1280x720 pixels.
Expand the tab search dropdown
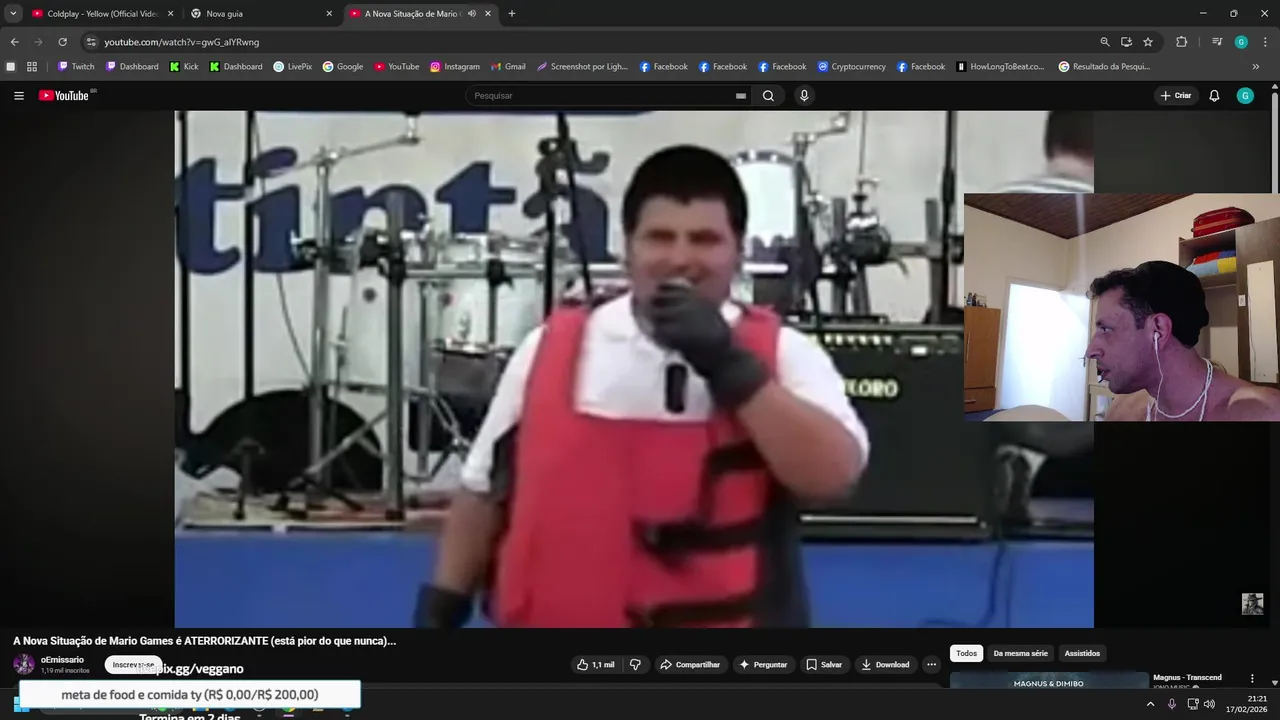(x=13, y=14)
